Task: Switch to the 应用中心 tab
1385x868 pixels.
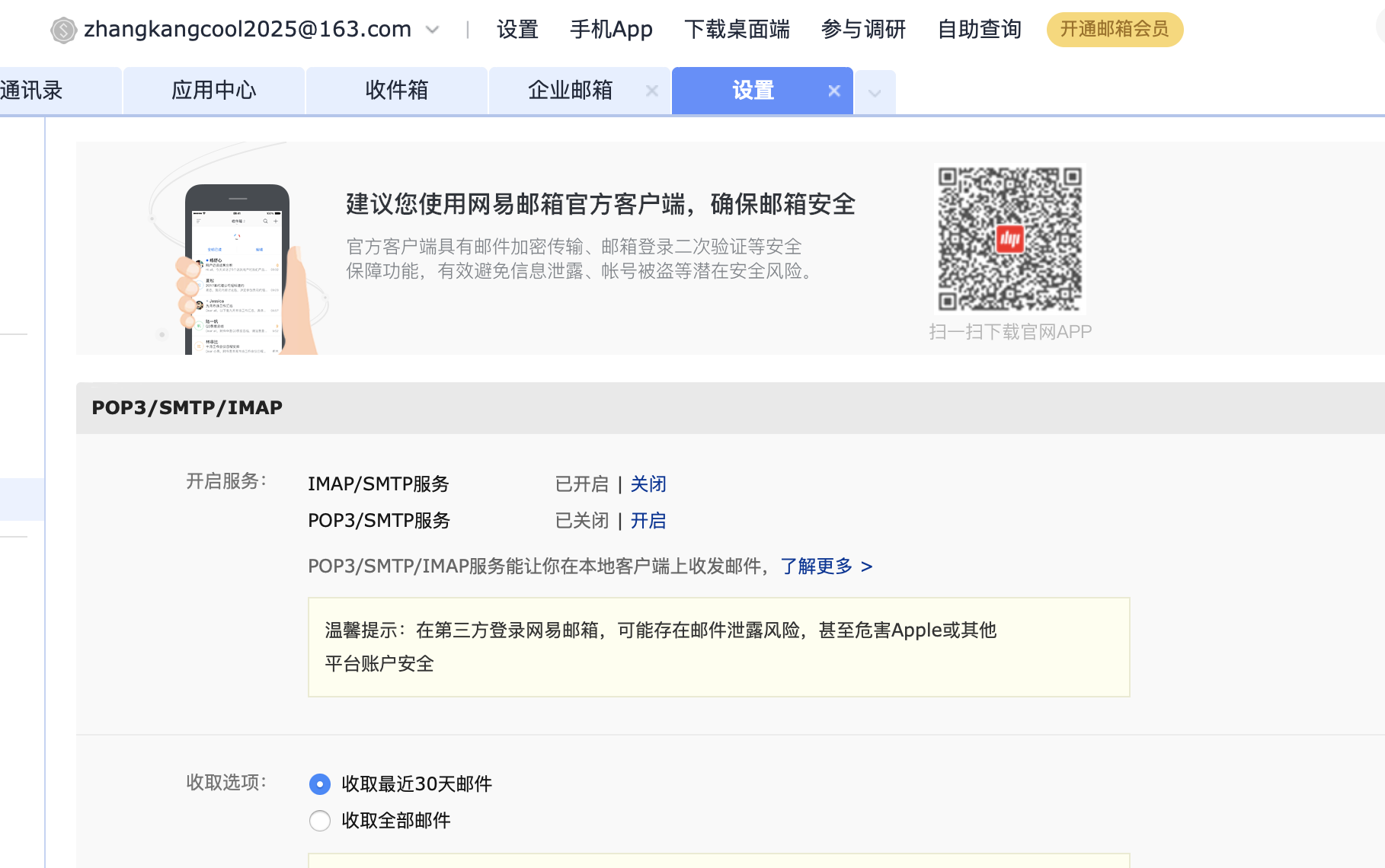Action: tap(213, 91)
